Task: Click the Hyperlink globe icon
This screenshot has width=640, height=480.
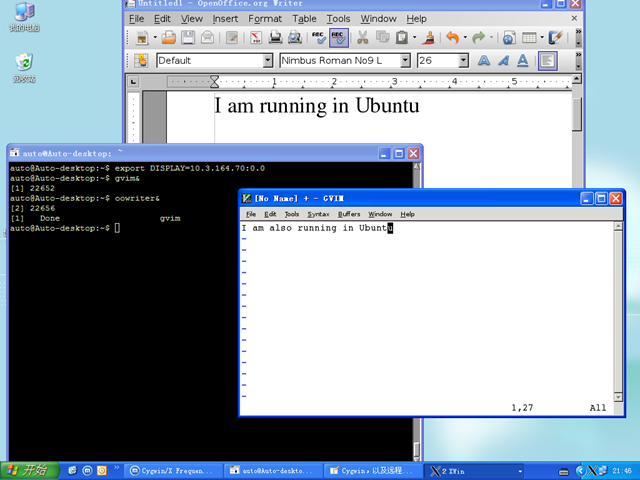Action: tap(509, 38)
